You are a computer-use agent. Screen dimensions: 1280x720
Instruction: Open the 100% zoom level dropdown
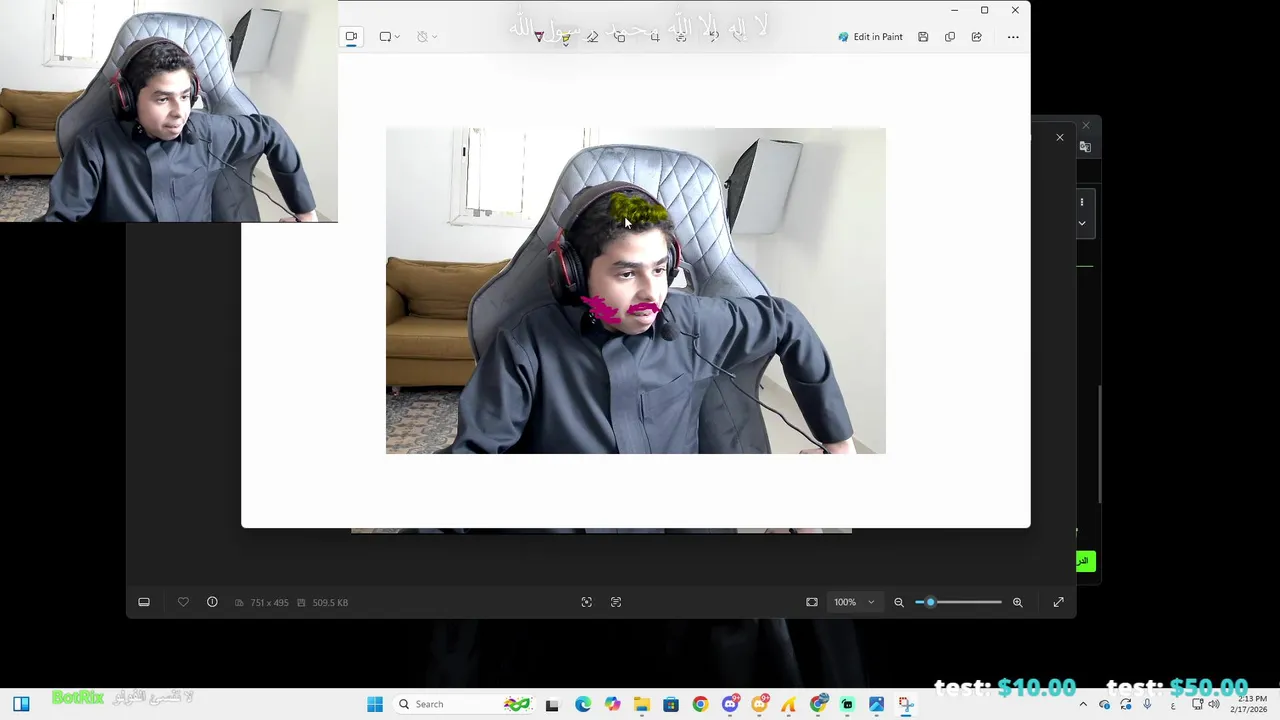click(855, 602)
